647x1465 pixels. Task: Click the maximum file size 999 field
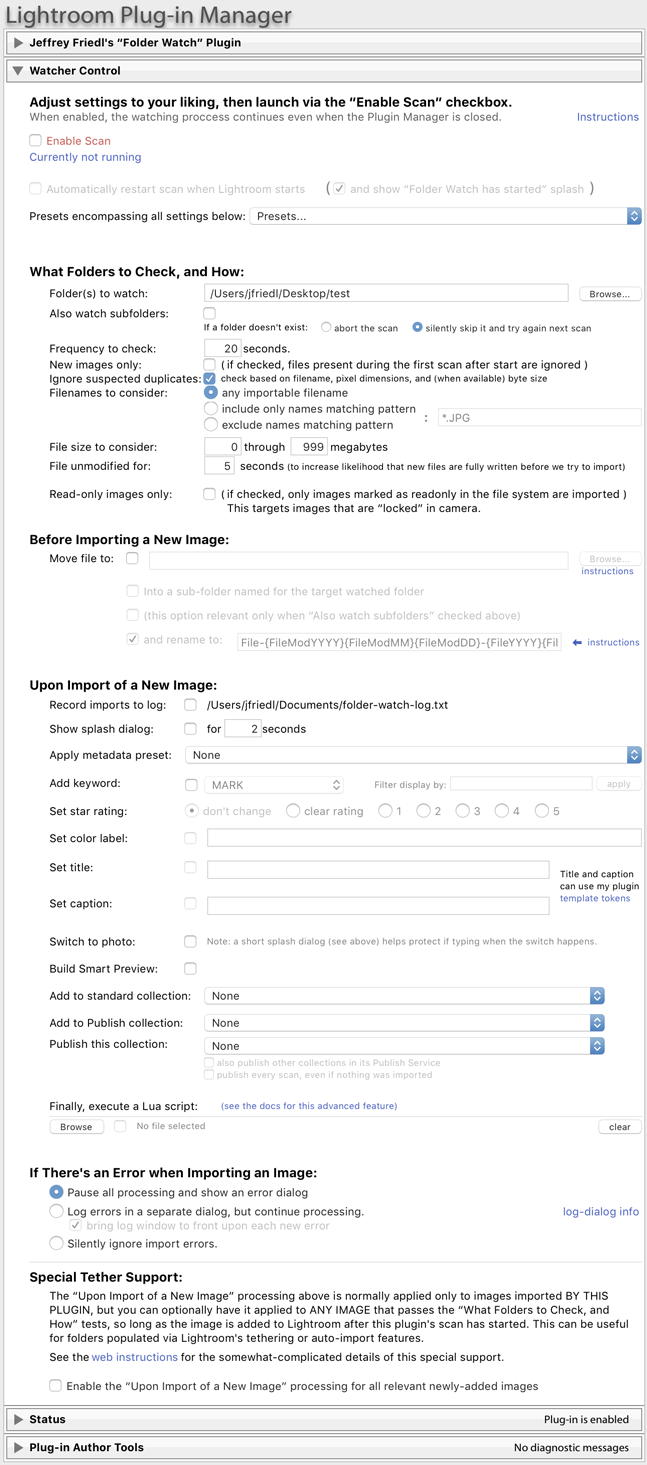309,447
